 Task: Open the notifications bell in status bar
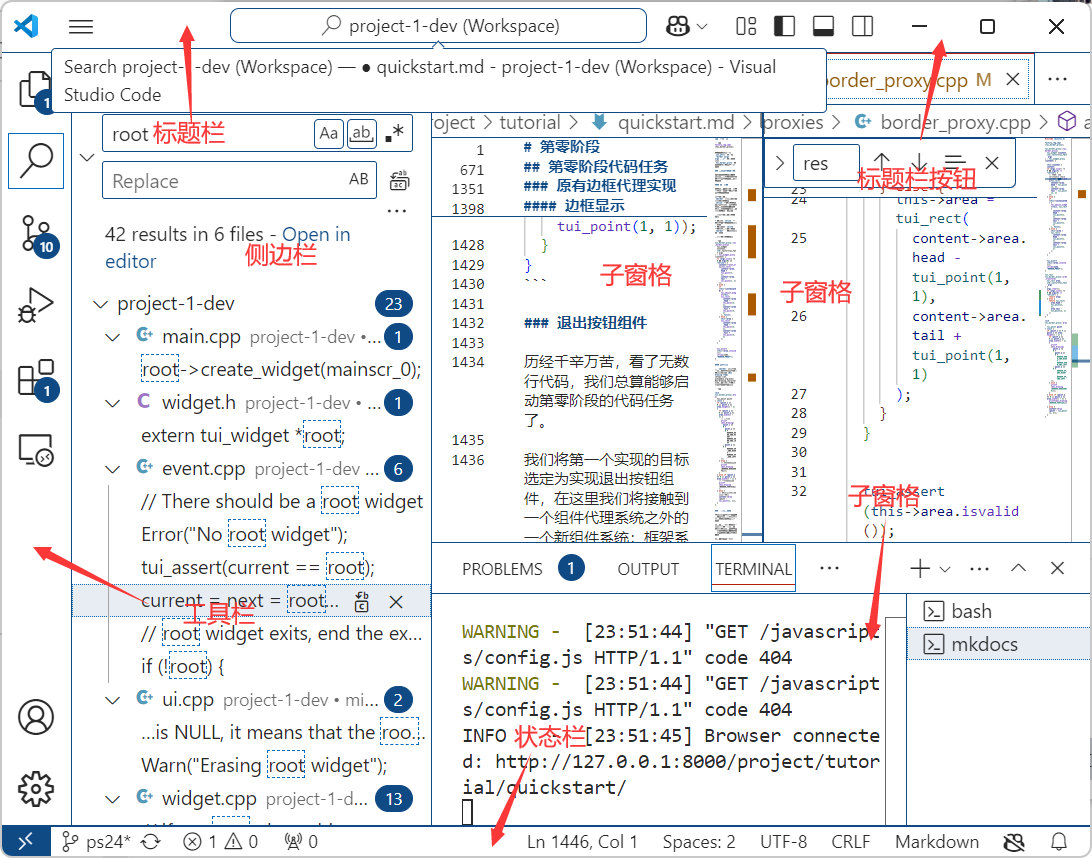point(1059,842)
